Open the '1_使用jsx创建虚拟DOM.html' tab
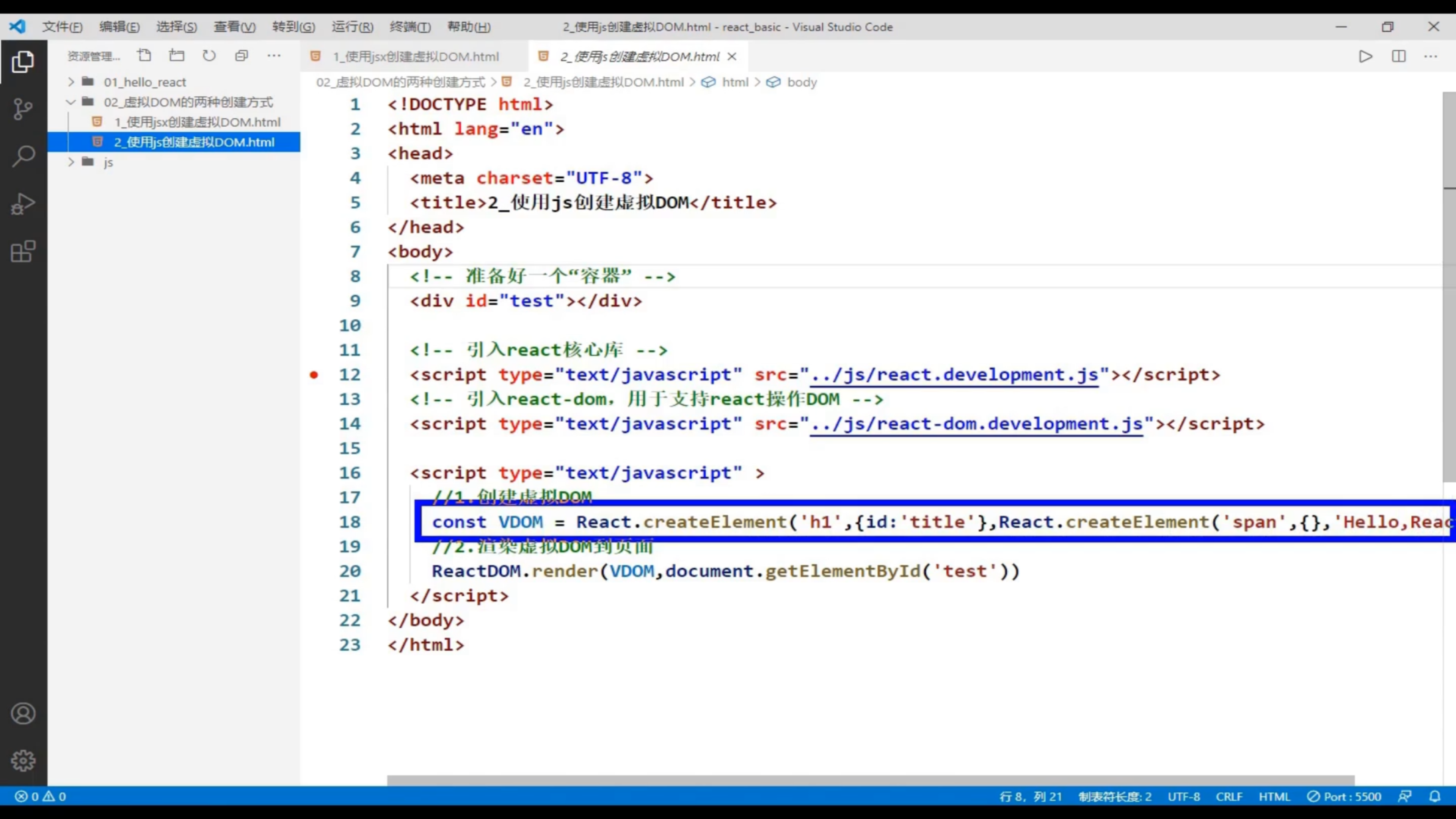 [415, 56]
